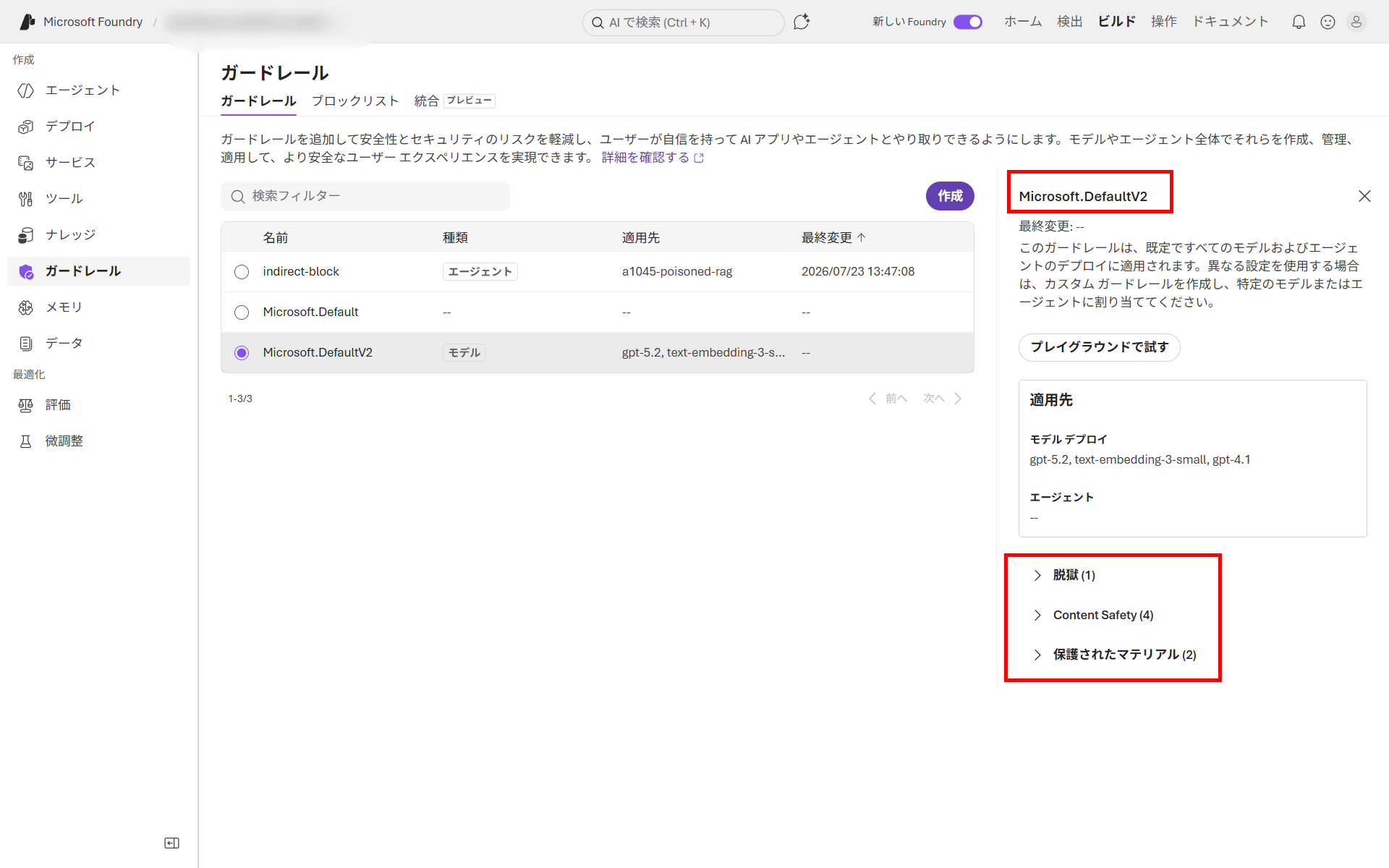The height and width of the screenshot is (868, 1389).
Task: Click the Microsoft.Default row name
Action: pyautogui.click(x=310, y=312)
